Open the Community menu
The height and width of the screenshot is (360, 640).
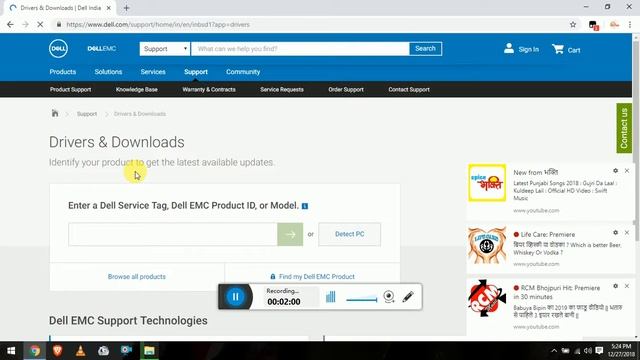[243, 72]
